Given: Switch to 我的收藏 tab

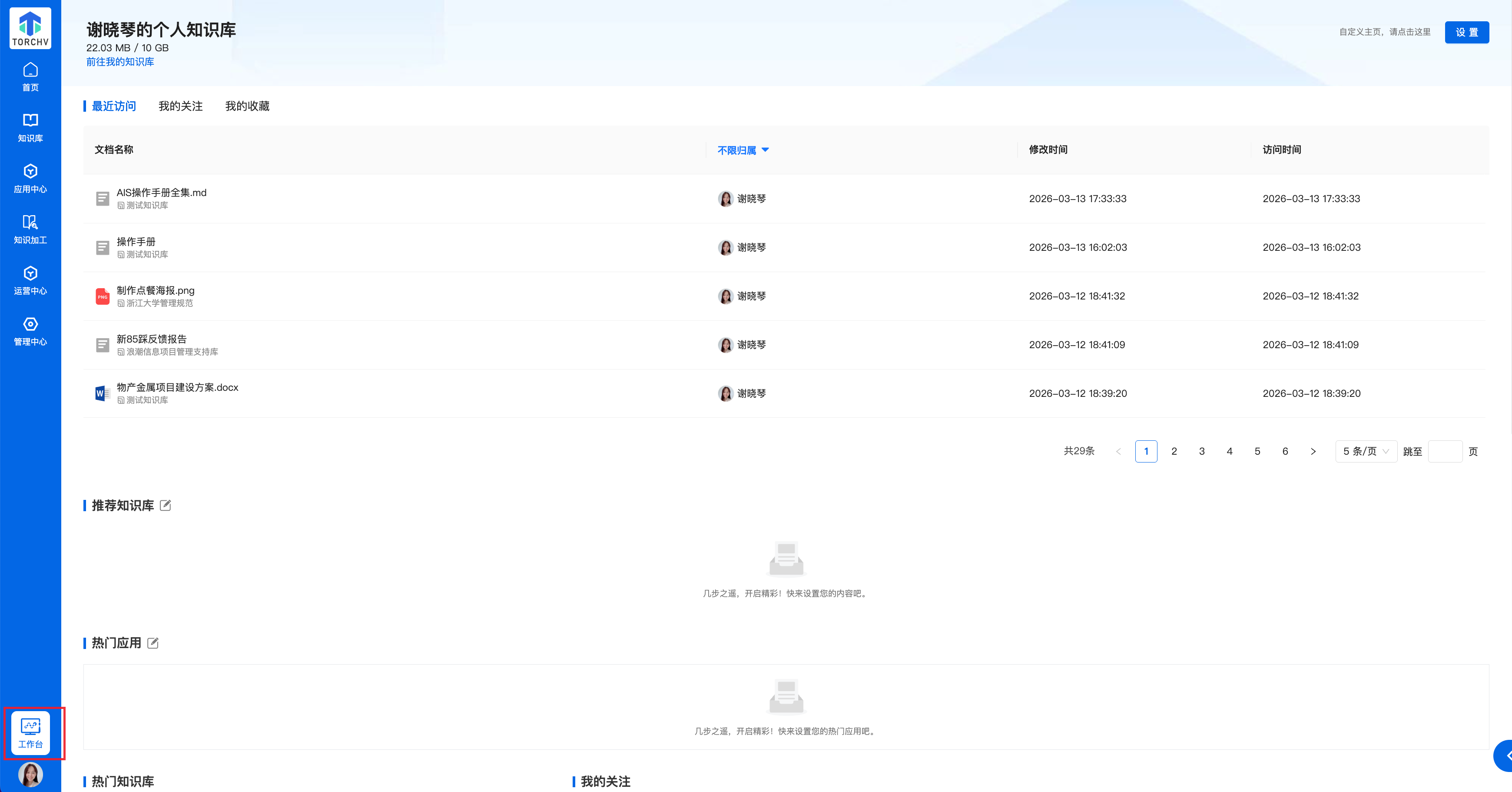Looking at the screenshot, I should [x=247, y=106].
